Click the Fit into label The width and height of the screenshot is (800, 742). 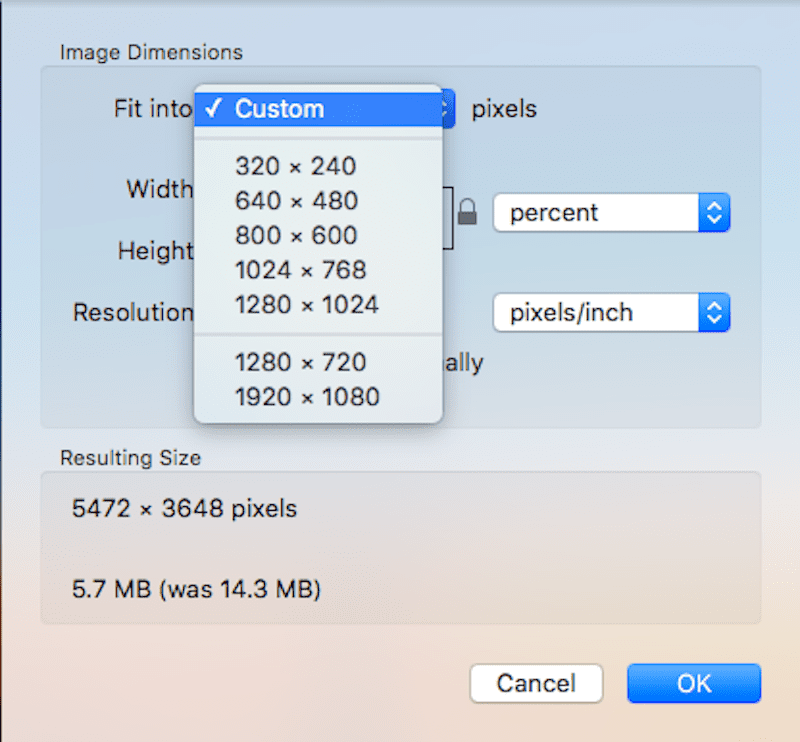pos(152,109)
